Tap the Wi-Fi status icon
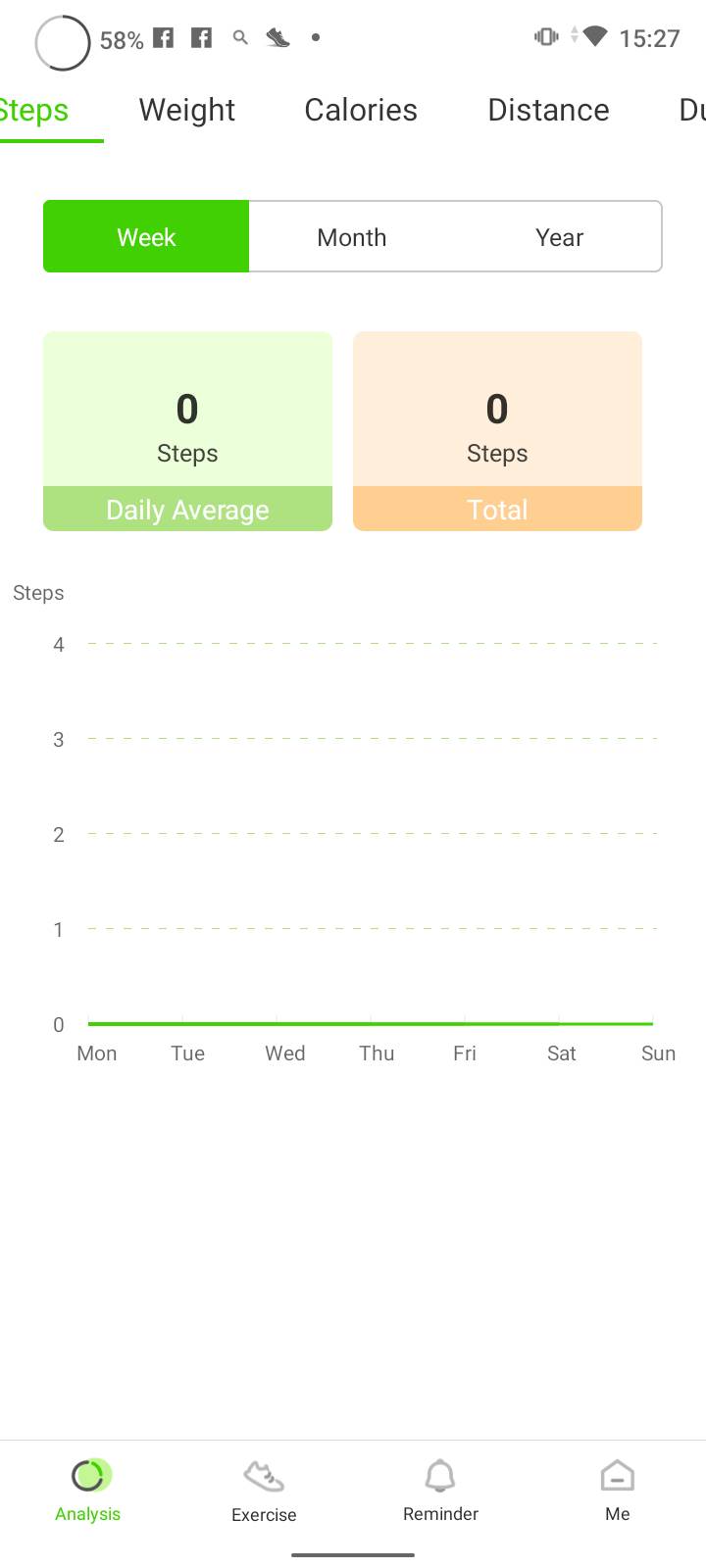 pos(594,37)
